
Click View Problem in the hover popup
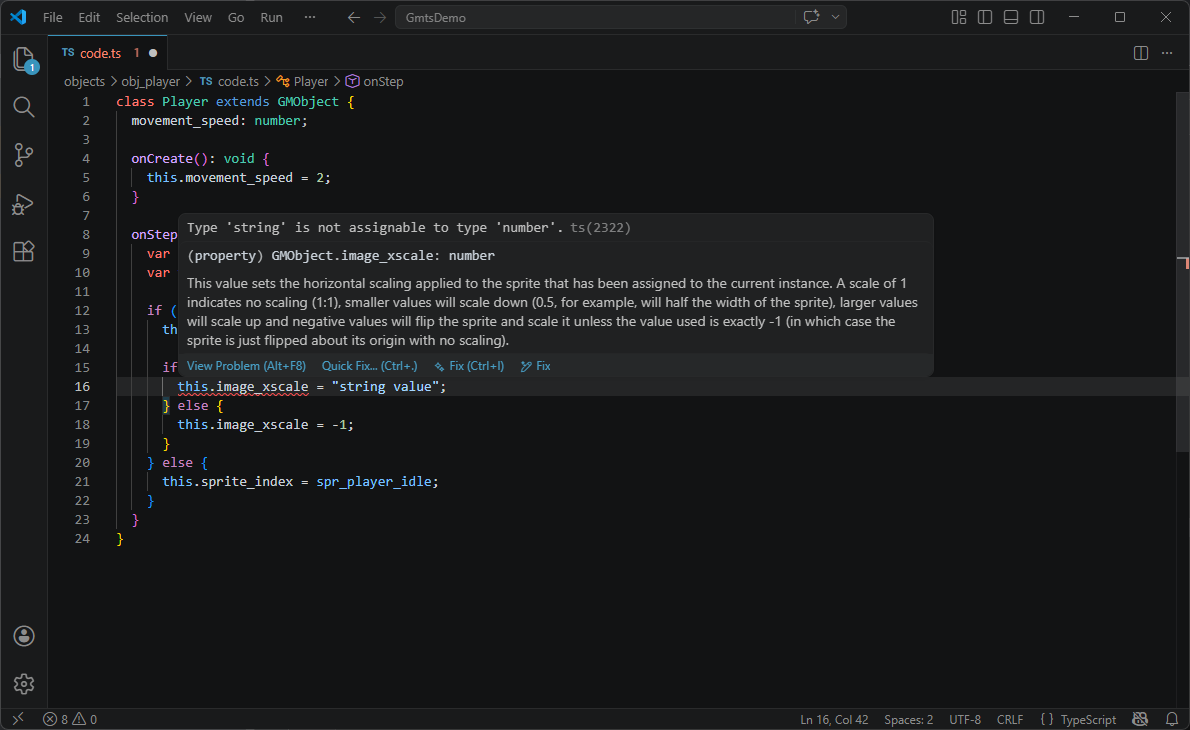246,366
